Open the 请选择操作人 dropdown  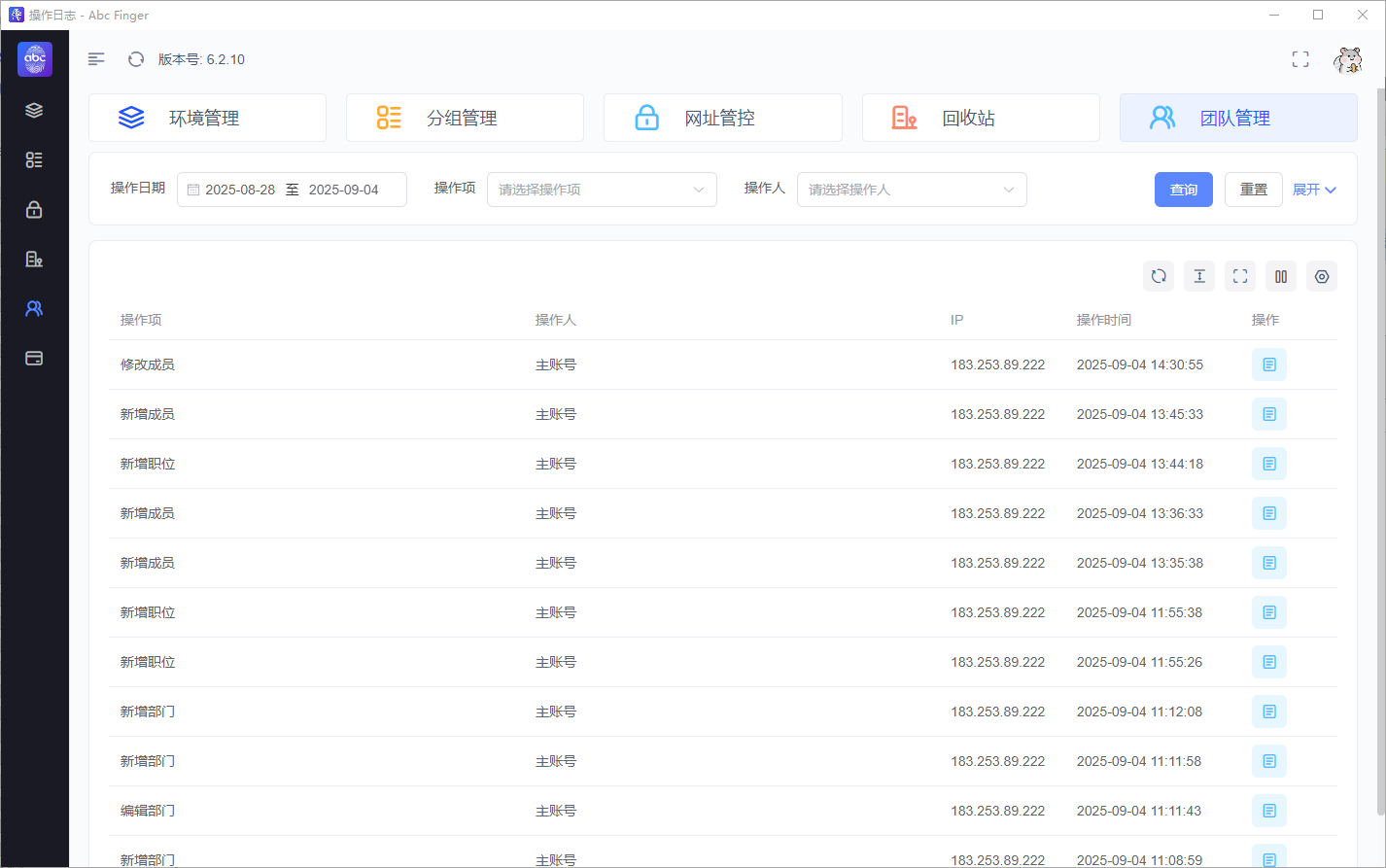click(912, 190)
